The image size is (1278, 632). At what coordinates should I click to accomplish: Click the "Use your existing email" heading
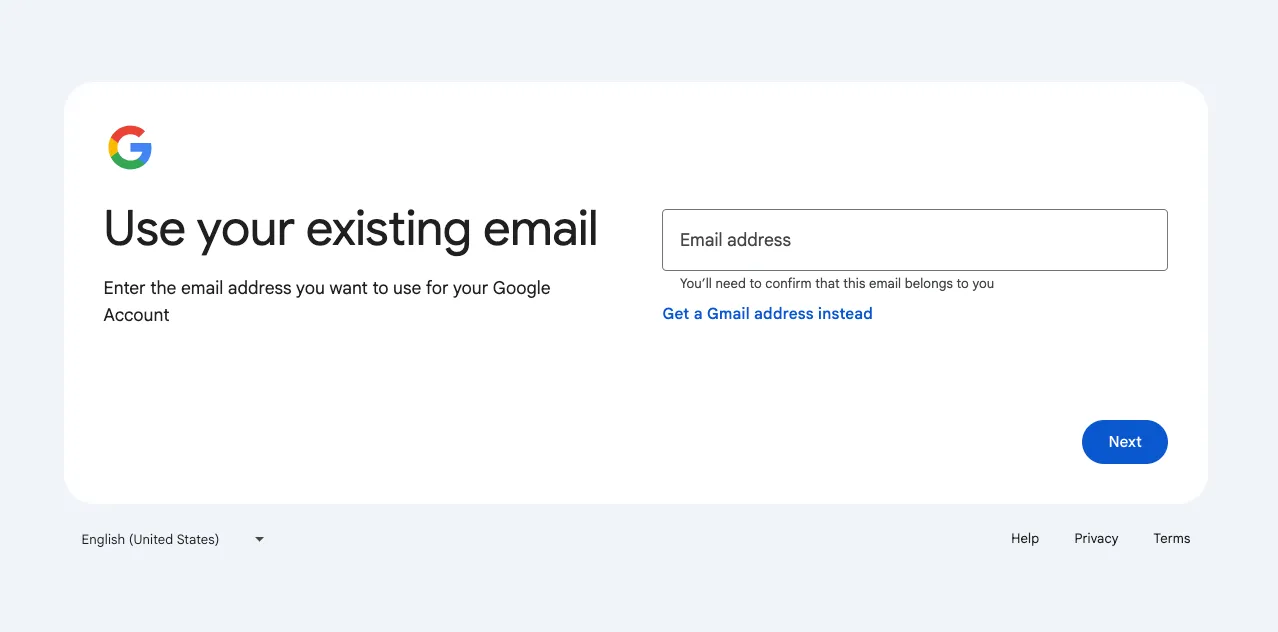pyautogui.click(x=351, y=230)
